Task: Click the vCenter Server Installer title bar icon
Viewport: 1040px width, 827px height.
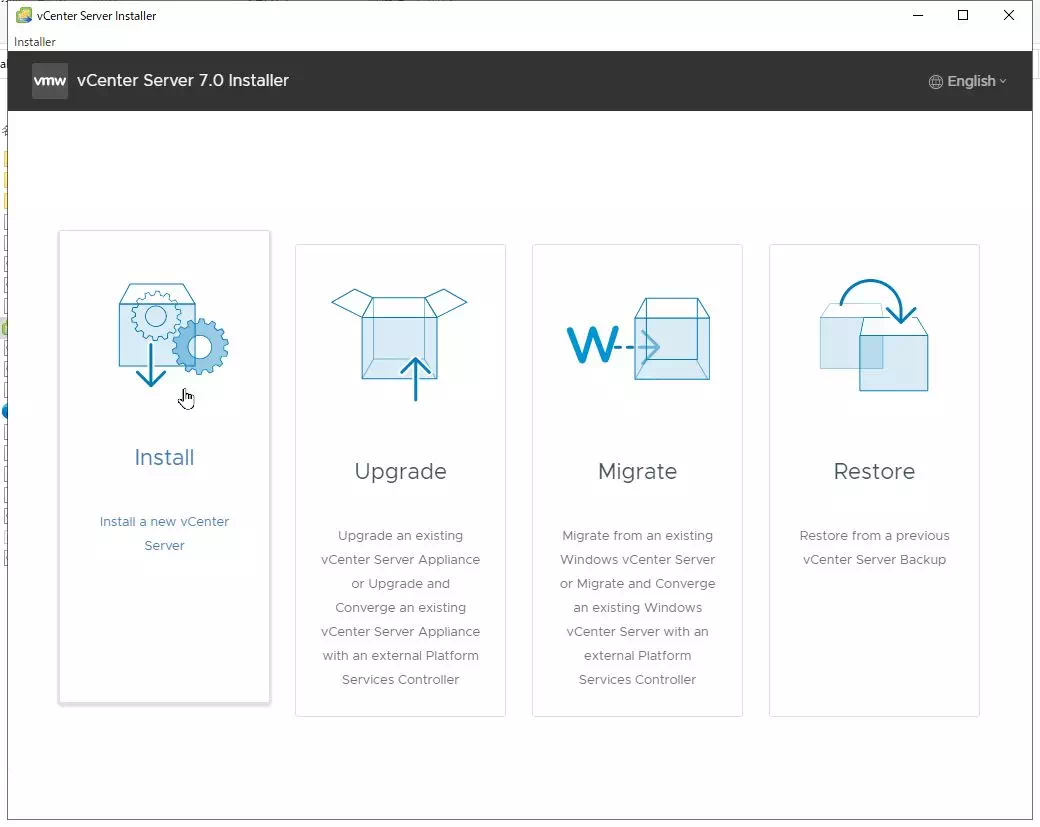Action: pyautogui.click(x=24, y=15)
